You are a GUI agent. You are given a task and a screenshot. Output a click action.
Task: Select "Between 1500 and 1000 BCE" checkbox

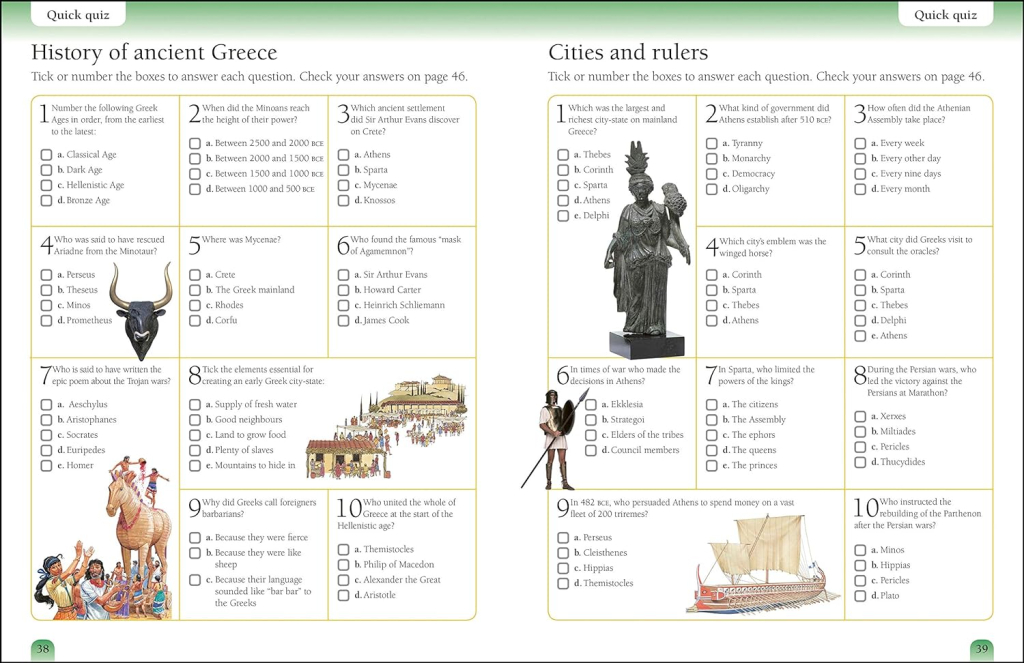[x=195, y=174]
